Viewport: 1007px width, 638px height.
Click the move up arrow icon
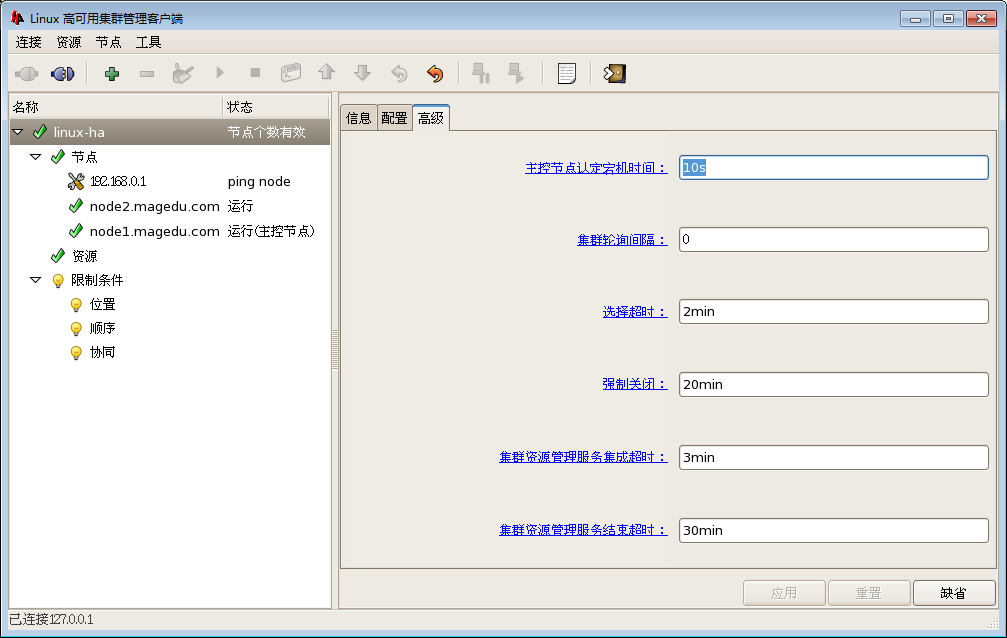click(327, 72)
